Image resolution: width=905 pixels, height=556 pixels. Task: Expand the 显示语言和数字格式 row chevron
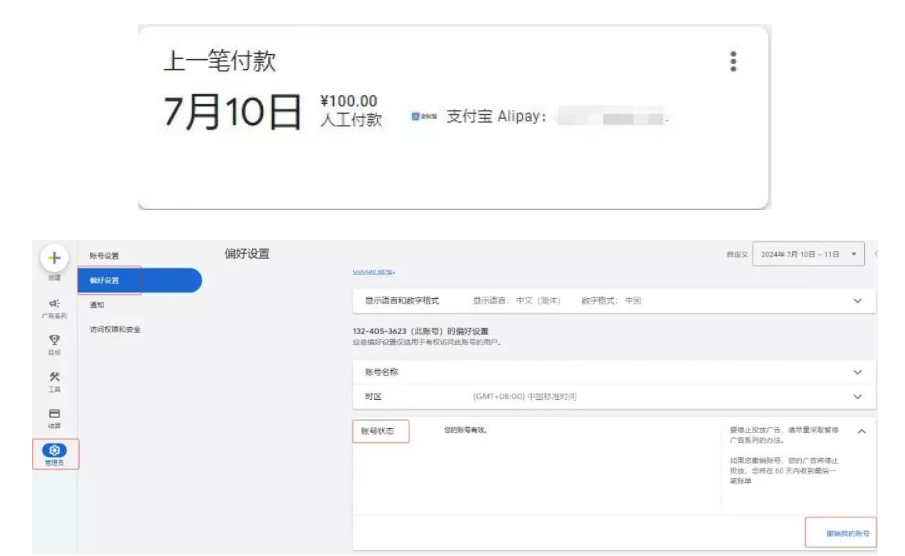tap(858, 301)
